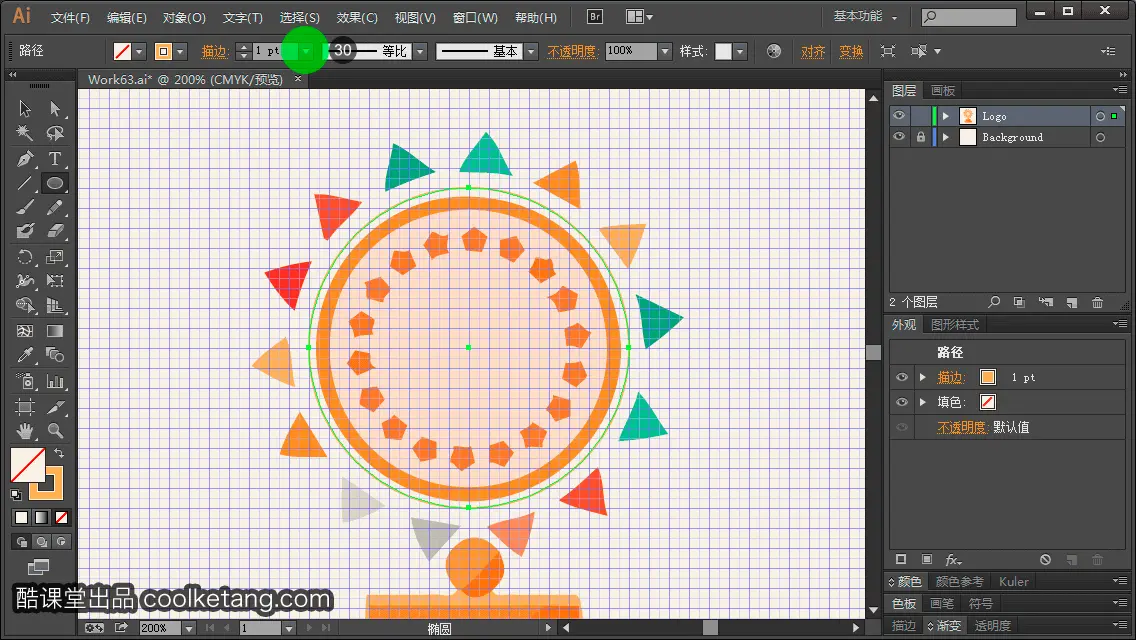The image size is (1136, 640).
Task: Select the Rotate tool
Action: pyautogui.click(x=25, y=257)
